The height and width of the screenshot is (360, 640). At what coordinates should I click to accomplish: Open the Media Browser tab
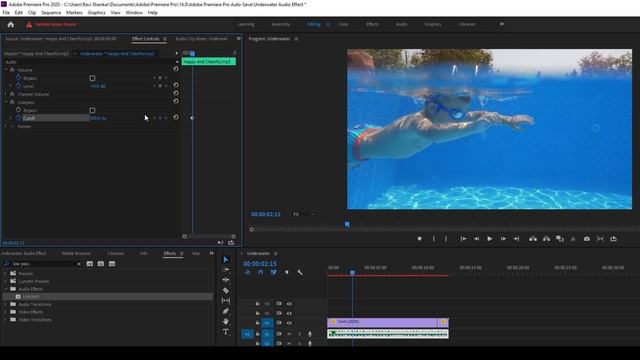click(x=76, y=253)
